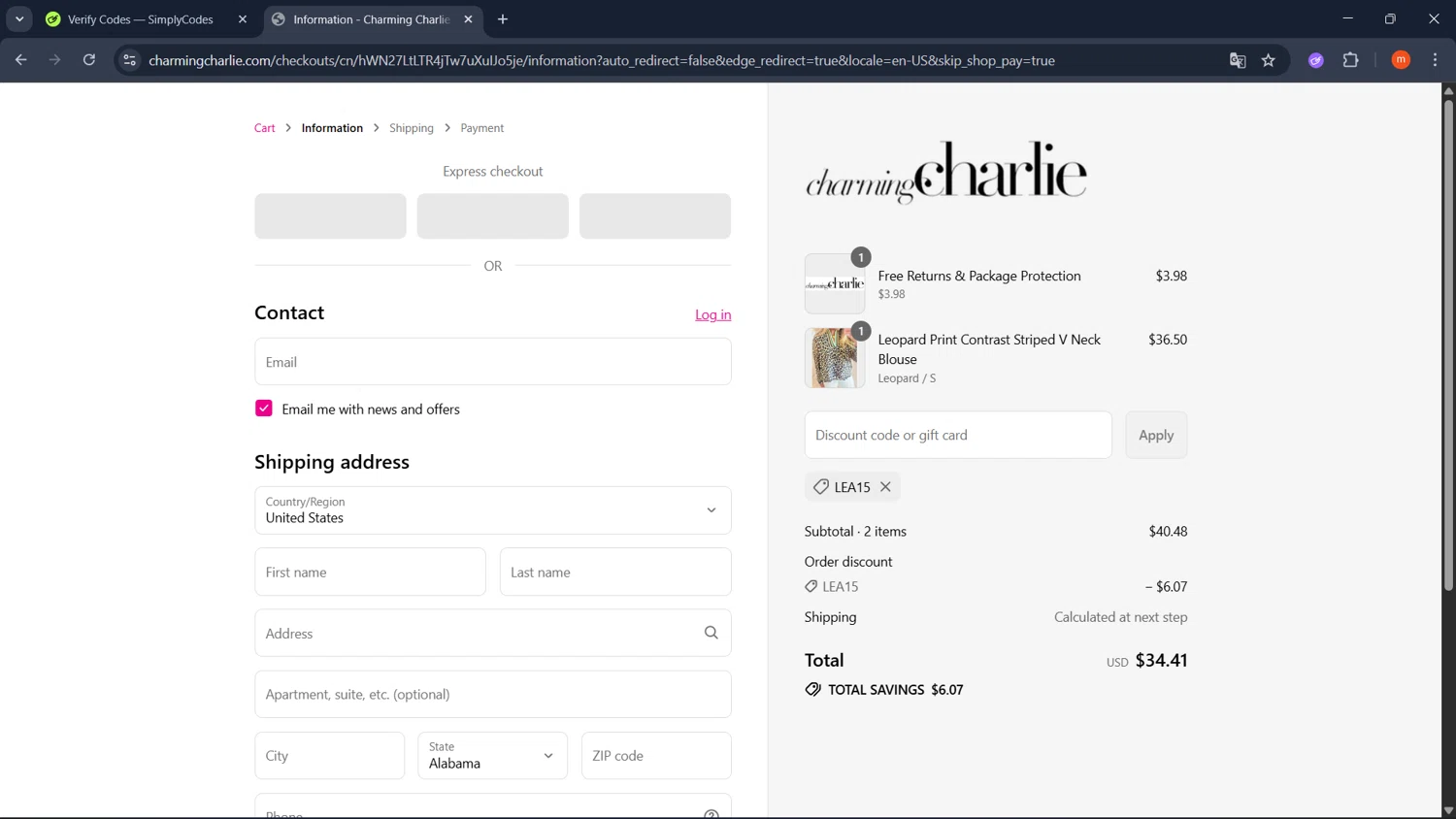Click the Information breadcrumb

[x=332, y=128]
